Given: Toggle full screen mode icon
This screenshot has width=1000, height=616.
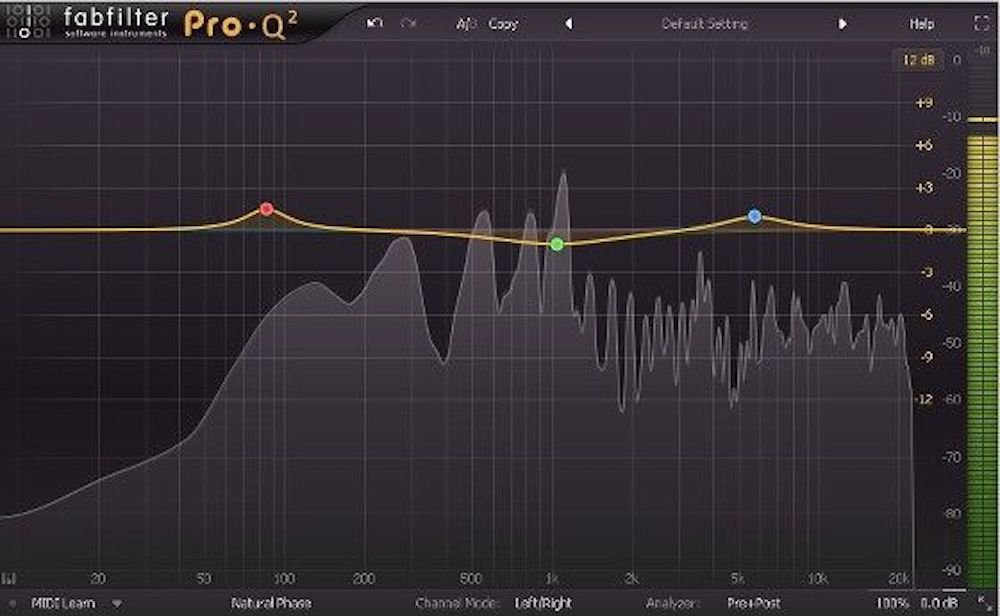Looking at the screenshot, I should tap(980, 23).
